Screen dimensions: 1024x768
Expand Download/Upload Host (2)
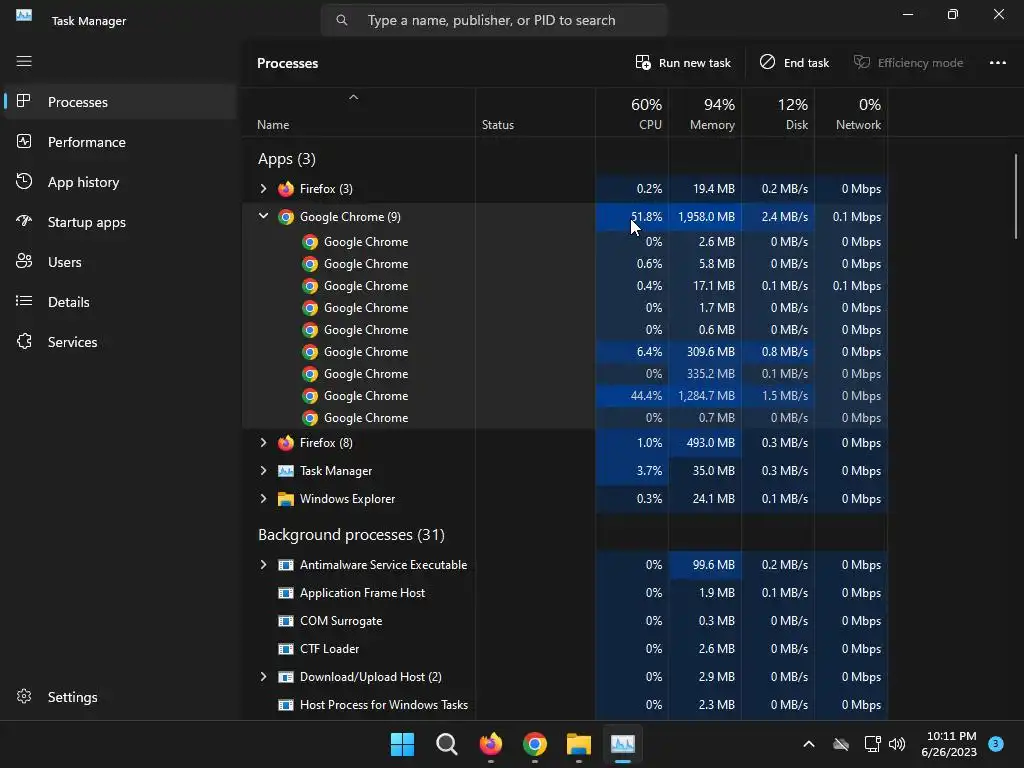[x=263, y=677]
